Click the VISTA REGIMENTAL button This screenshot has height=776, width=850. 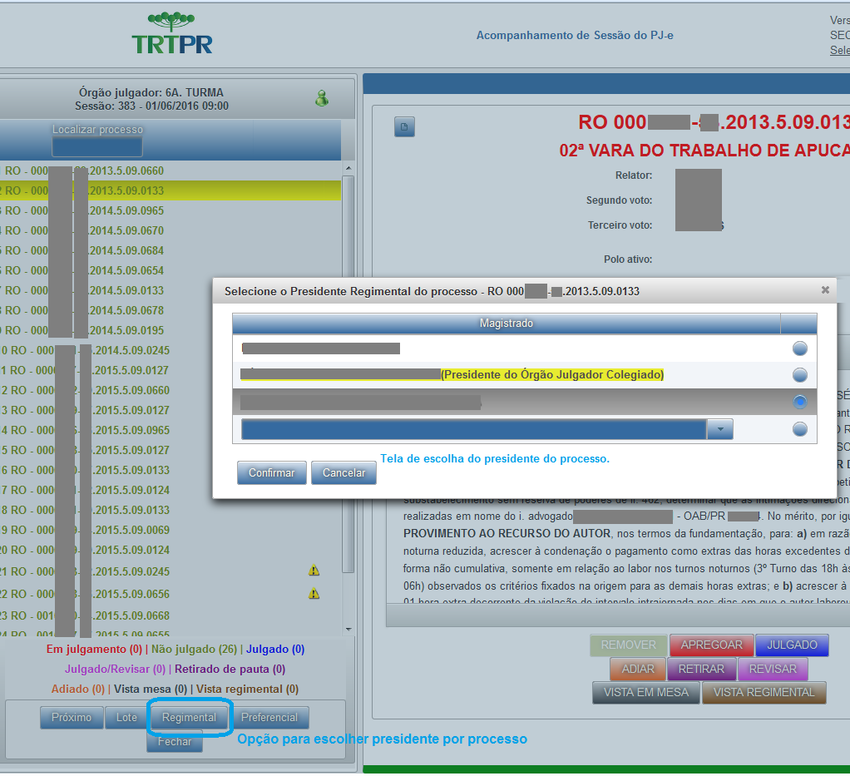pos(764,692)
